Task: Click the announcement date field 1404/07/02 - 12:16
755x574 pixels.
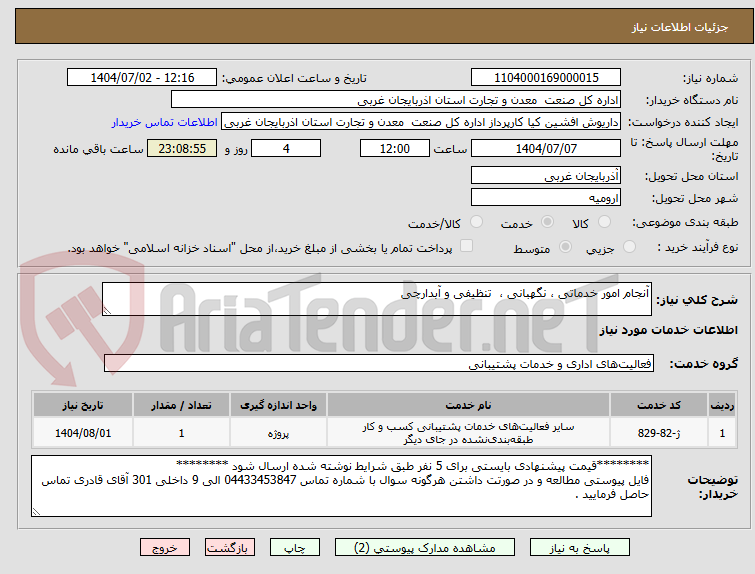Action: pyautogui.click(x=142, y=78)
